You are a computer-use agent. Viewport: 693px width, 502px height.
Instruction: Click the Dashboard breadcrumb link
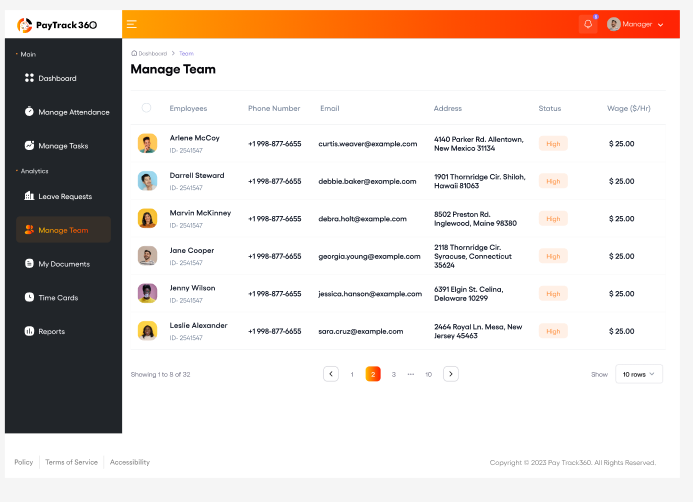click(152, 53)
